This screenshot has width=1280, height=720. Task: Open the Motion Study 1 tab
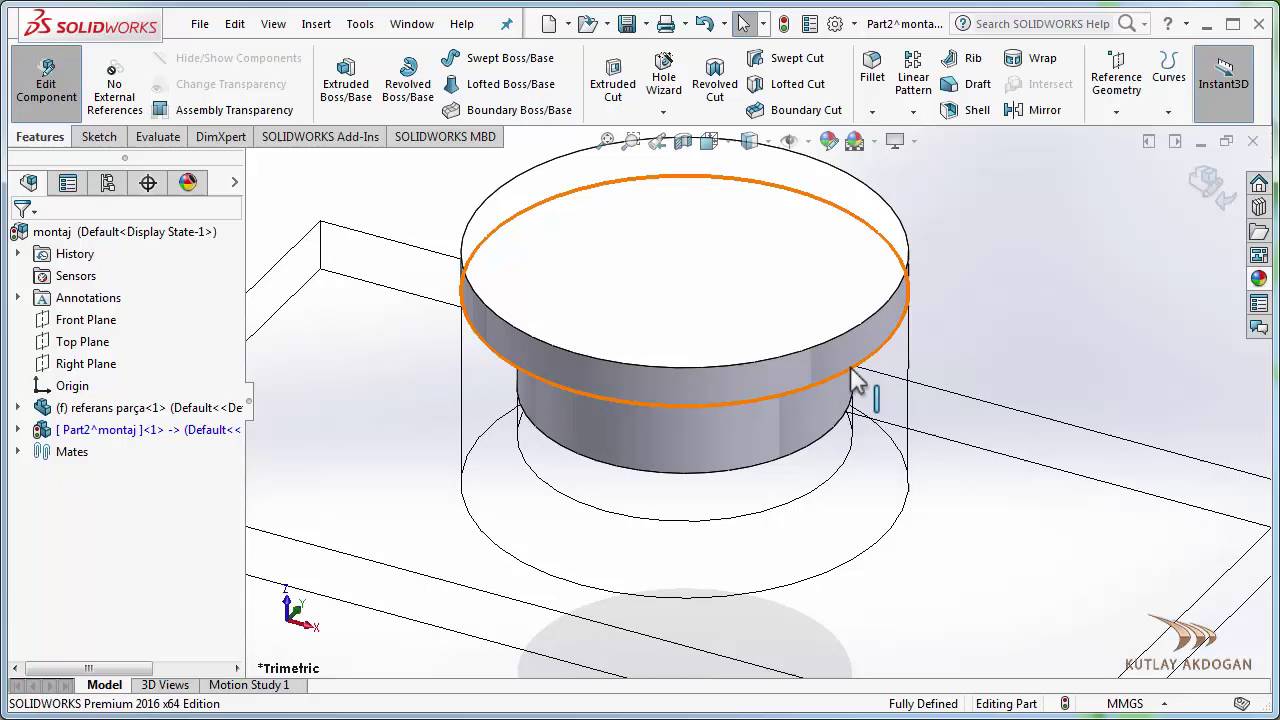[x=249, y=685]
